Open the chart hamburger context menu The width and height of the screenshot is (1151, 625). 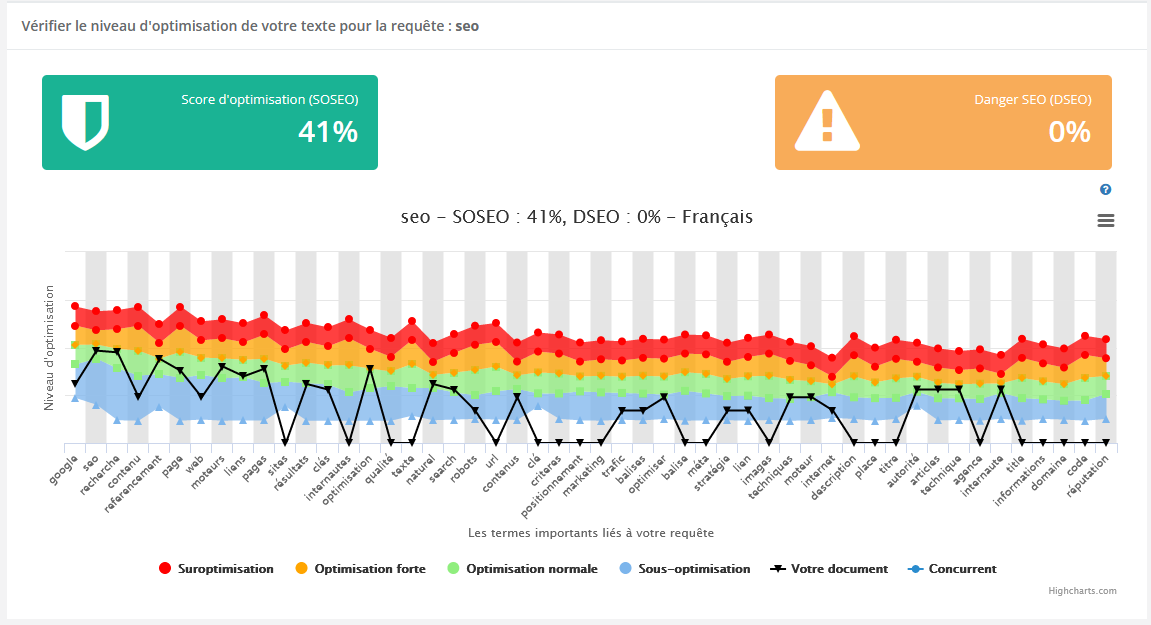tap(1105, 221)
